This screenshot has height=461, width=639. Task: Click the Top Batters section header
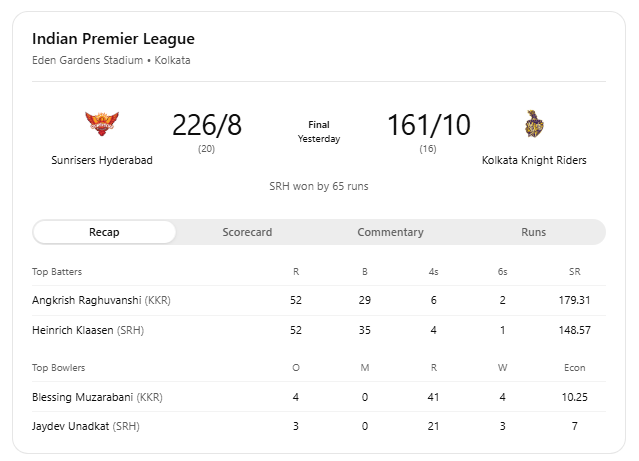point(57,271)
